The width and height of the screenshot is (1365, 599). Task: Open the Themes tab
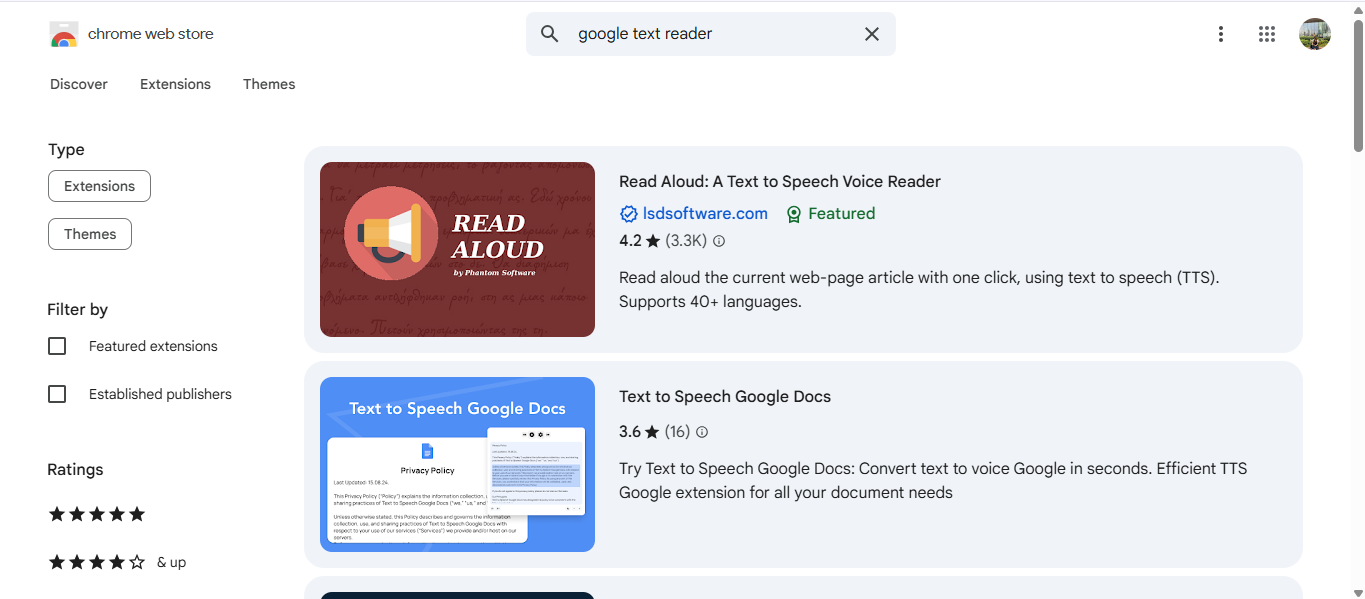[268, 84]
